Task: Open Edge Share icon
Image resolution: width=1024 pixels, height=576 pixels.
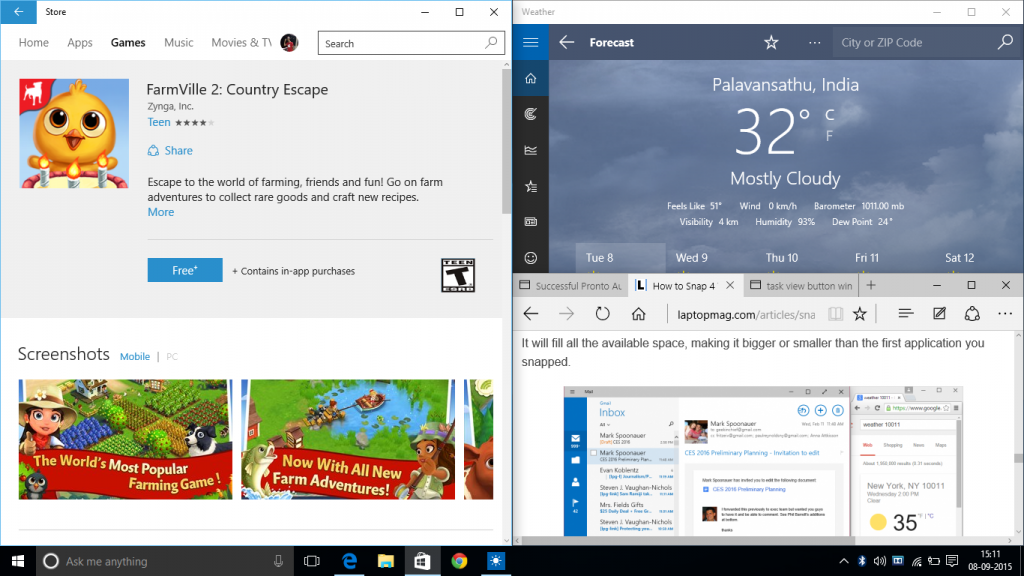Action: [x=972, y=314]
